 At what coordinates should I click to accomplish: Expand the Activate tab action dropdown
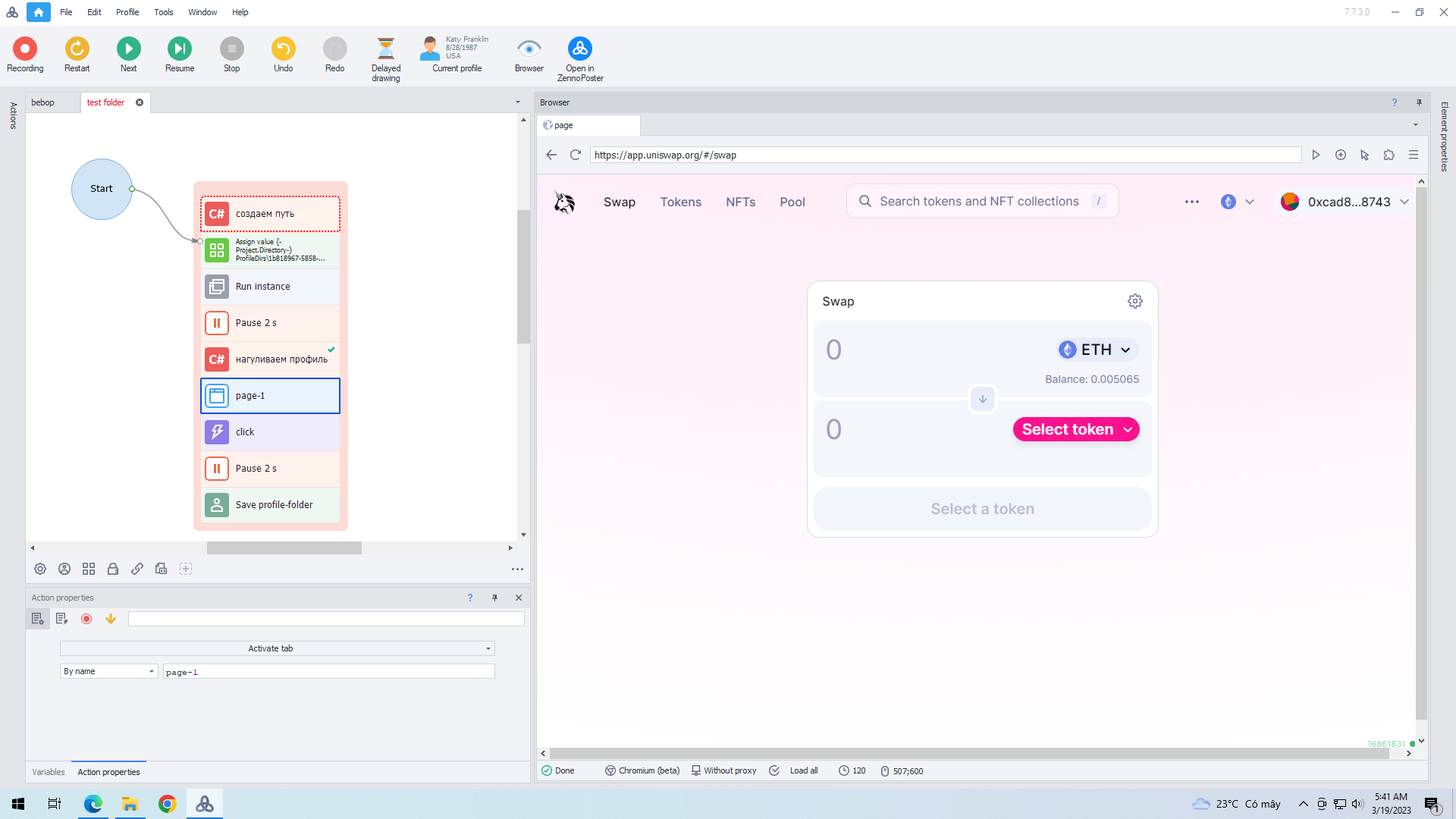pyautogui.click(x=488, y=648)
